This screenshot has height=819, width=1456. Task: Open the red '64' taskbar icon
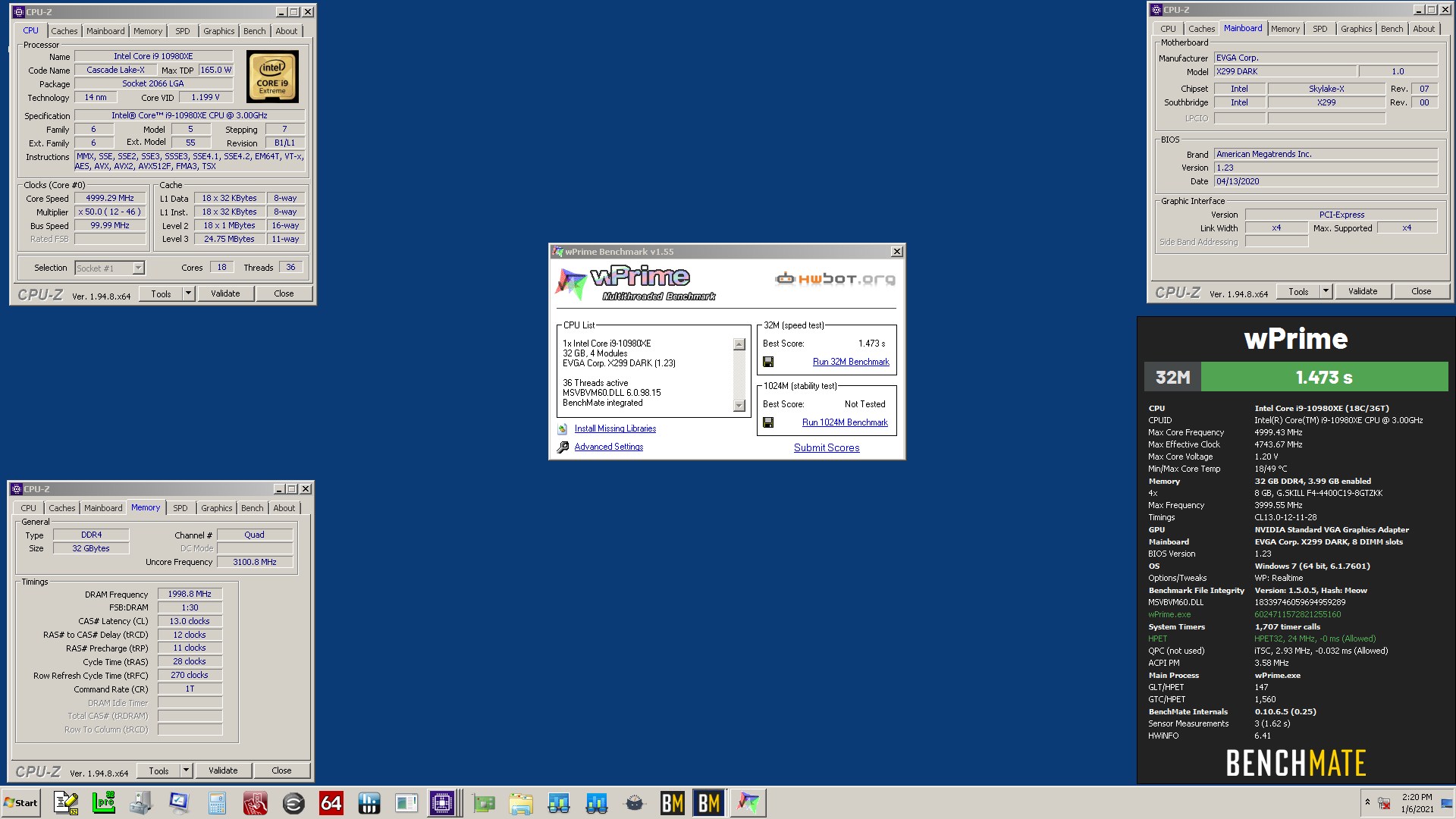331,802
